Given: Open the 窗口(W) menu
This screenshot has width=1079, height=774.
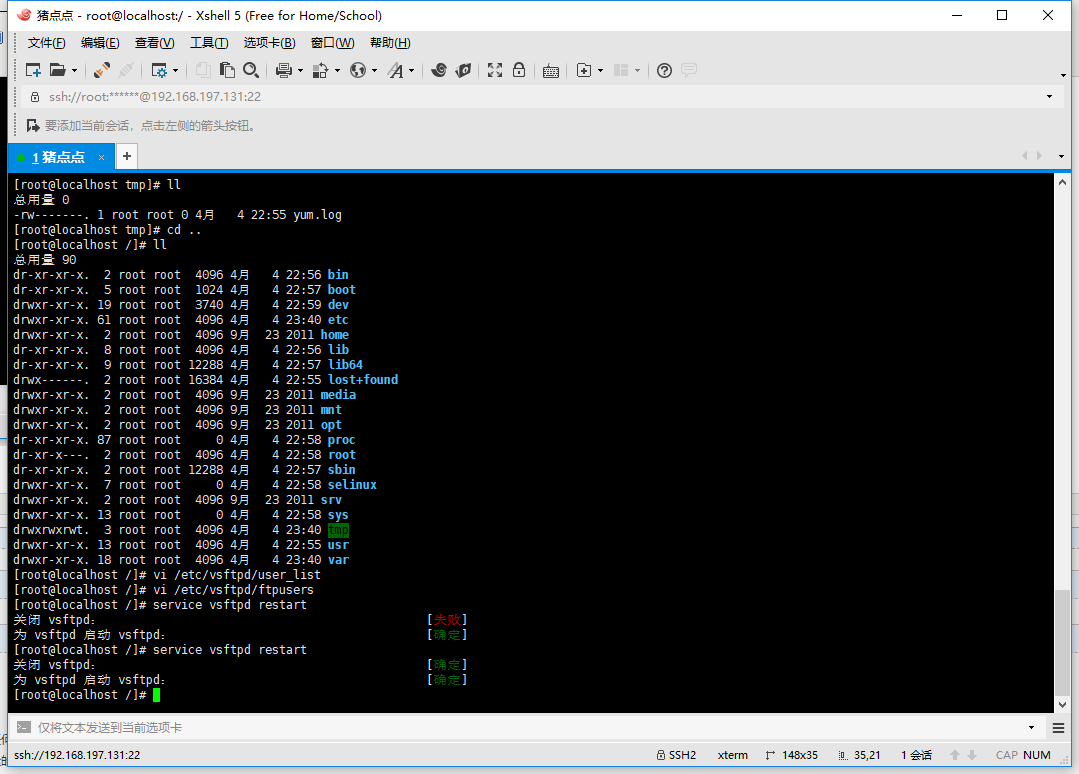Looking at the screenshot, I should (332, 43).
